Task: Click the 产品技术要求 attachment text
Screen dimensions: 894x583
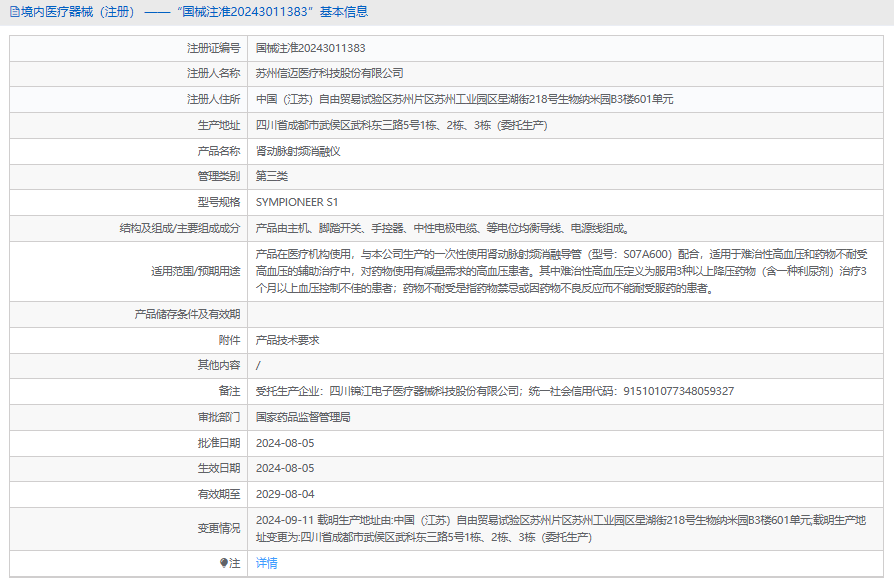Action: (287, 340)
